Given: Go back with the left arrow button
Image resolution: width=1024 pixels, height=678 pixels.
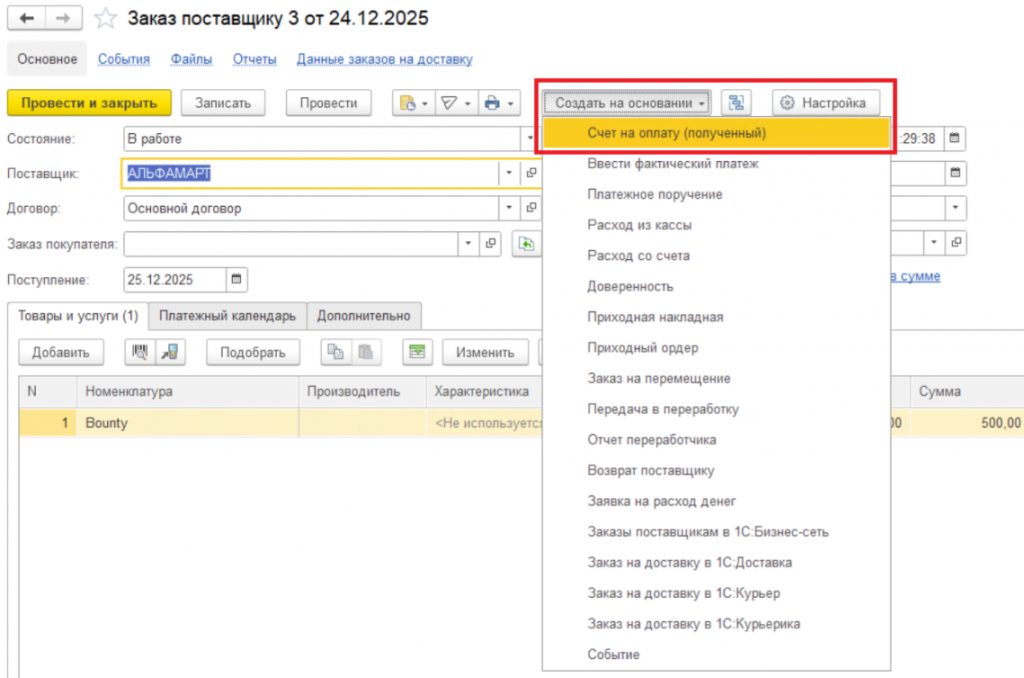Looking at the screenshot, I should point(26,18).
